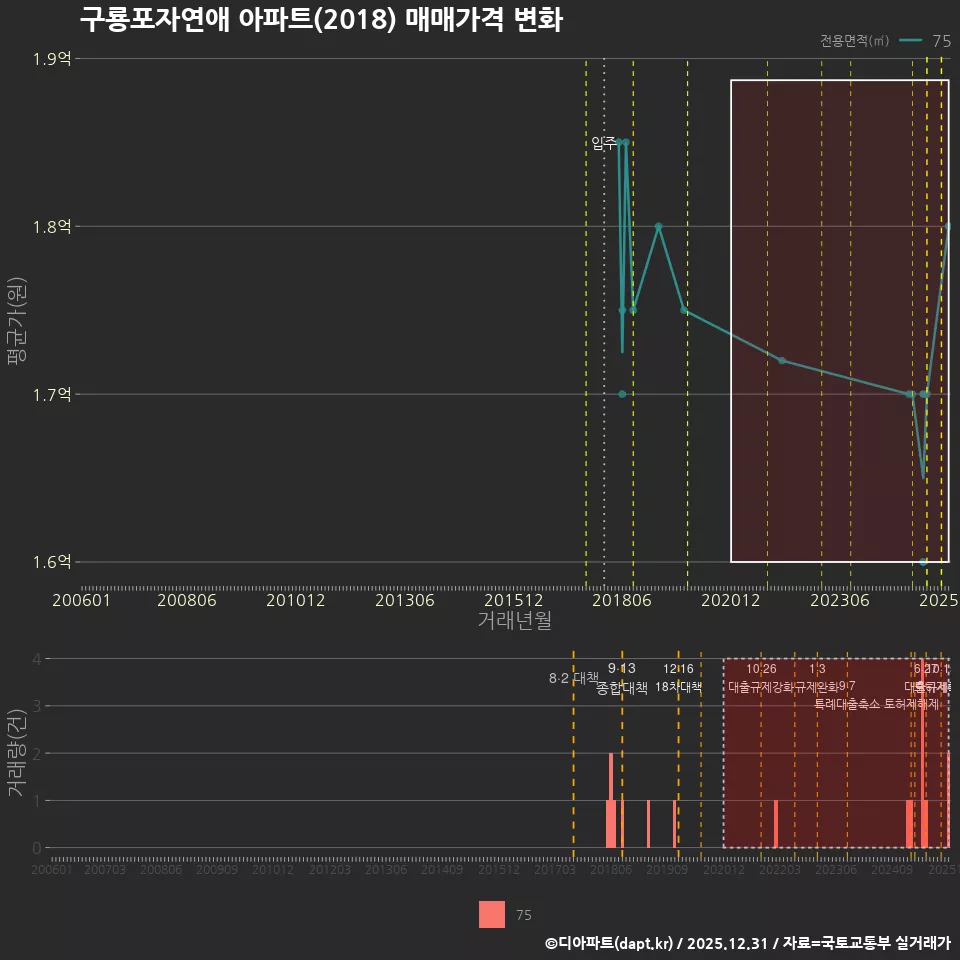960x960 pixels.
Task: Click the '종합대책' annotation label
Action: coord(621,688)
